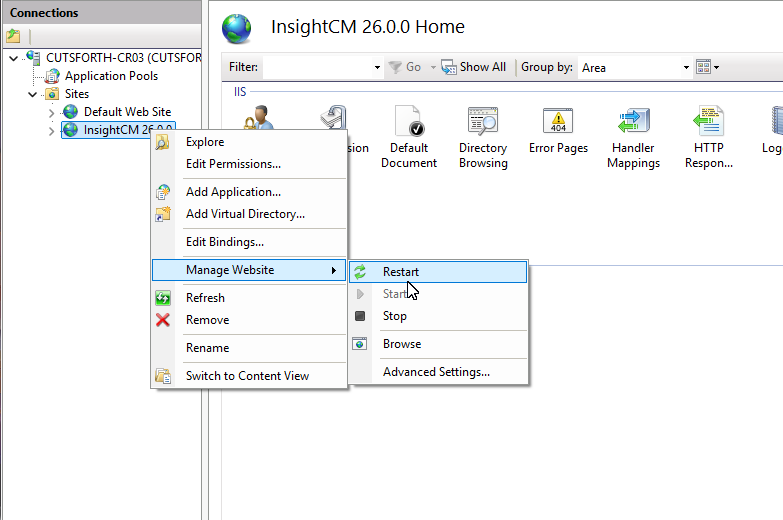Click the Application Pools node icon
783x520 pixels.
click(x=52, y=76)
